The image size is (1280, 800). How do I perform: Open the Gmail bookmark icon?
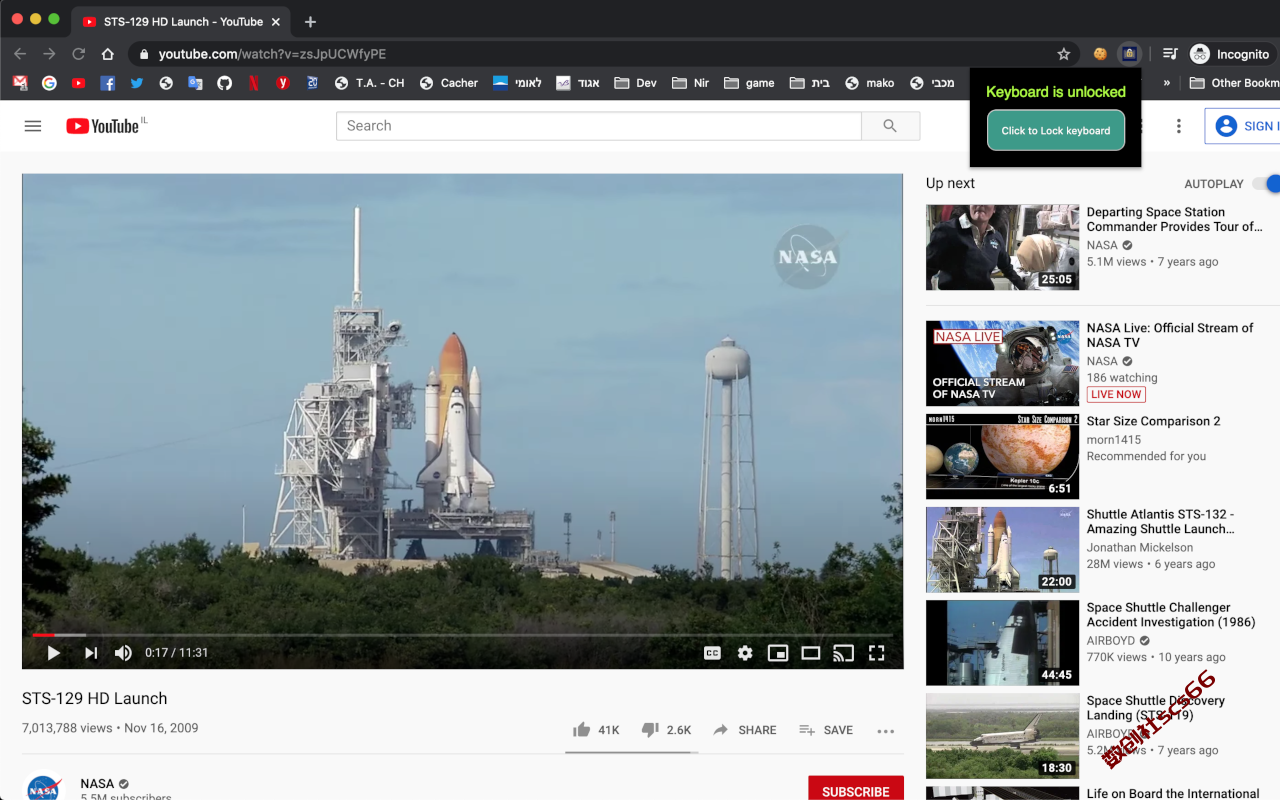[x=20, y=83]
